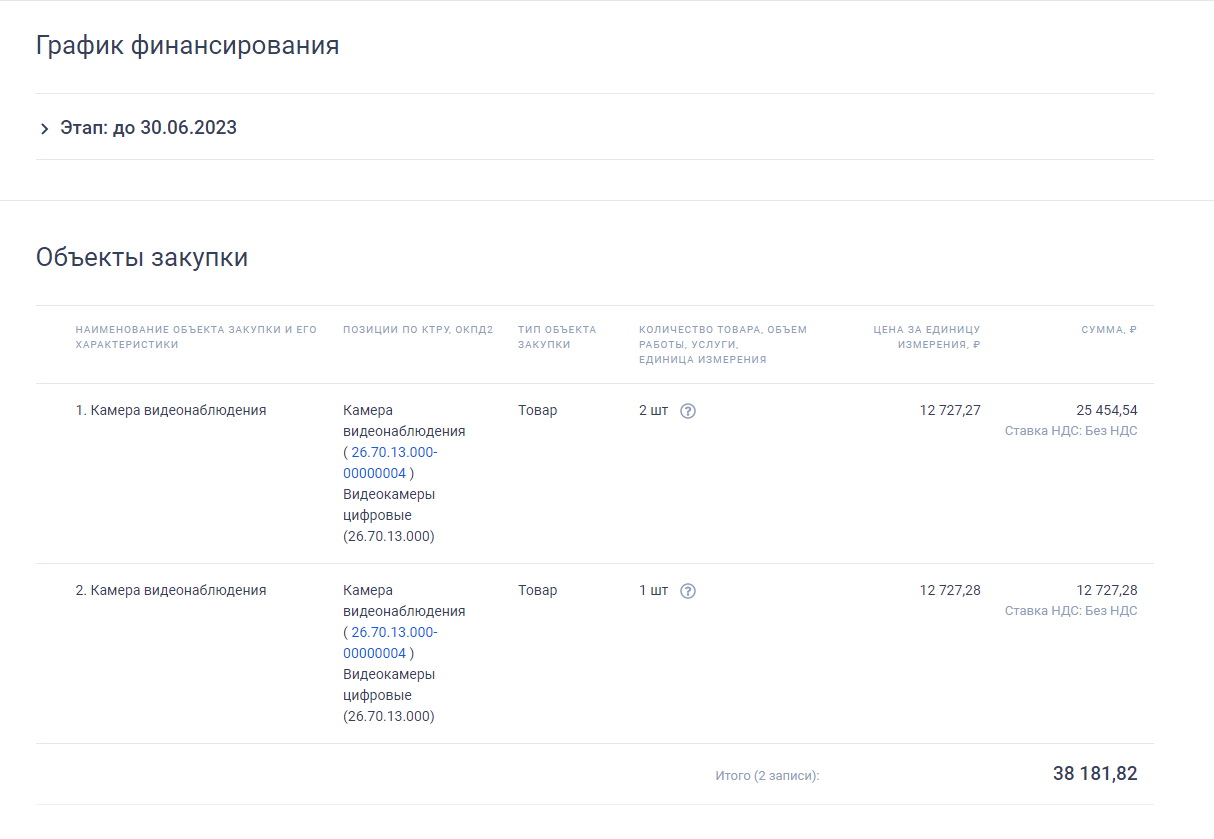Click 'Сумма, ₽' column header
1214x839 pixels.
click(x=1109, y=330)
